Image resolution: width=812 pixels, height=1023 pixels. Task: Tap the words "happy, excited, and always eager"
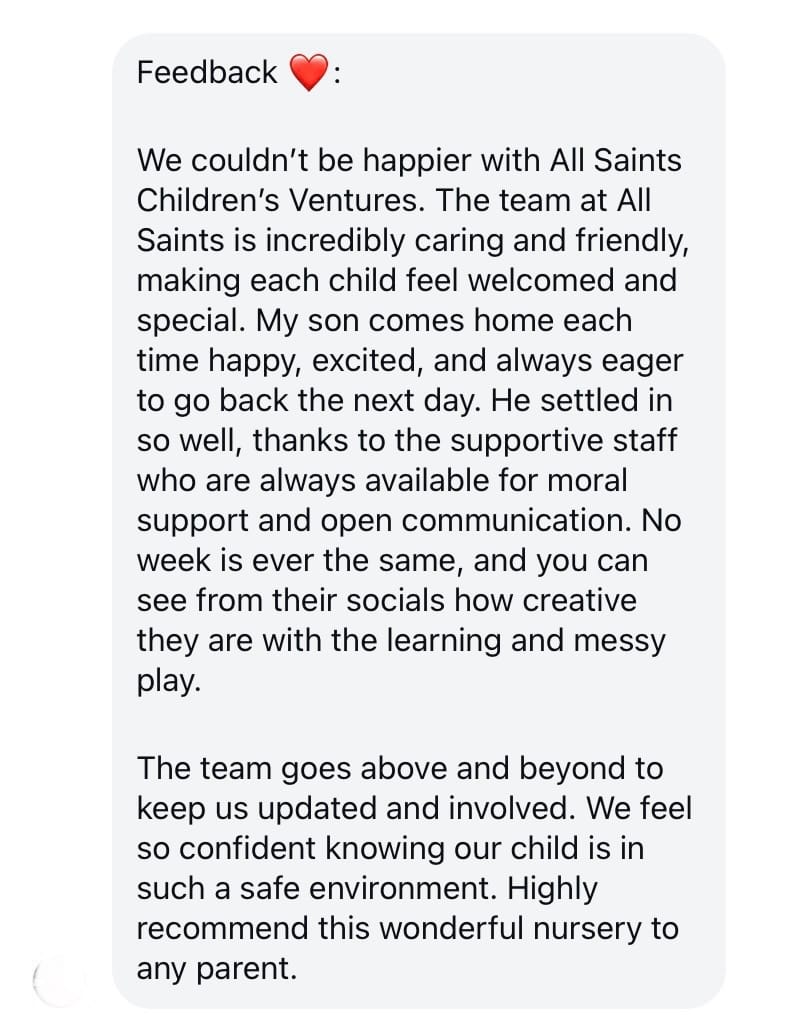pyautogui.click(x=445, y=361)
